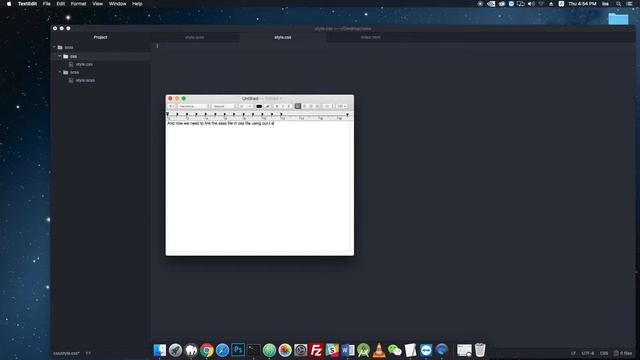The image size is (640, 360).
Task: Collapse the scss folder in project tree
Action: (x=60, y=72)
